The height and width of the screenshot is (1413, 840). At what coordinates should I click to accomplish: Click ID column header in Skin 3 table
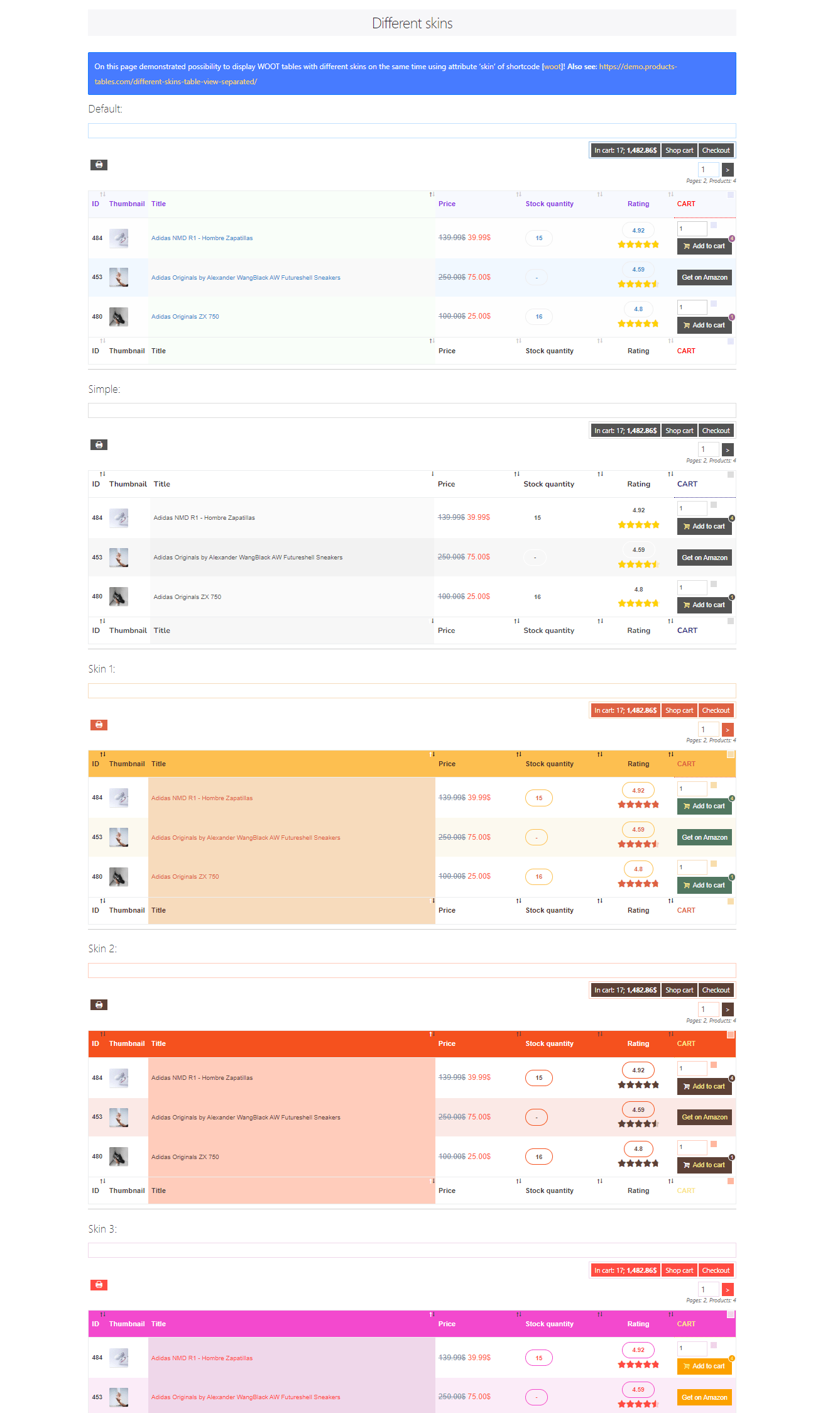pyautogui.click(x=95, y=1324)
